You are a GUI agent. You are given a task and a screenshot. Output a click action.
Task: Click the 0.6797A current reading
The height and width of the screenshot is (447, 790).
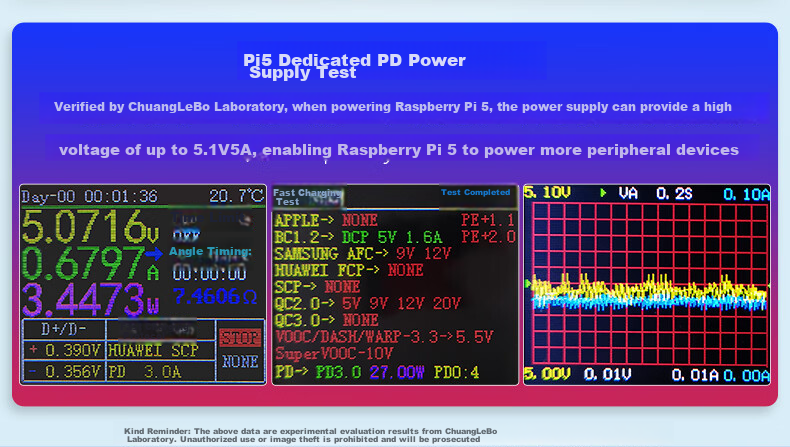click(x=90, y=264)
